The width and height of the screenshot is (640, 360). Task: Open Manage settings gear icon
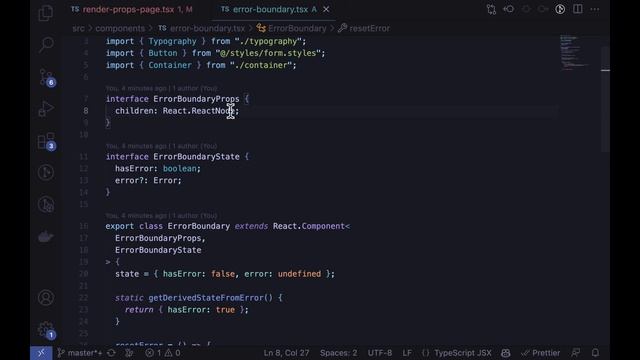[x=46, y=329]
